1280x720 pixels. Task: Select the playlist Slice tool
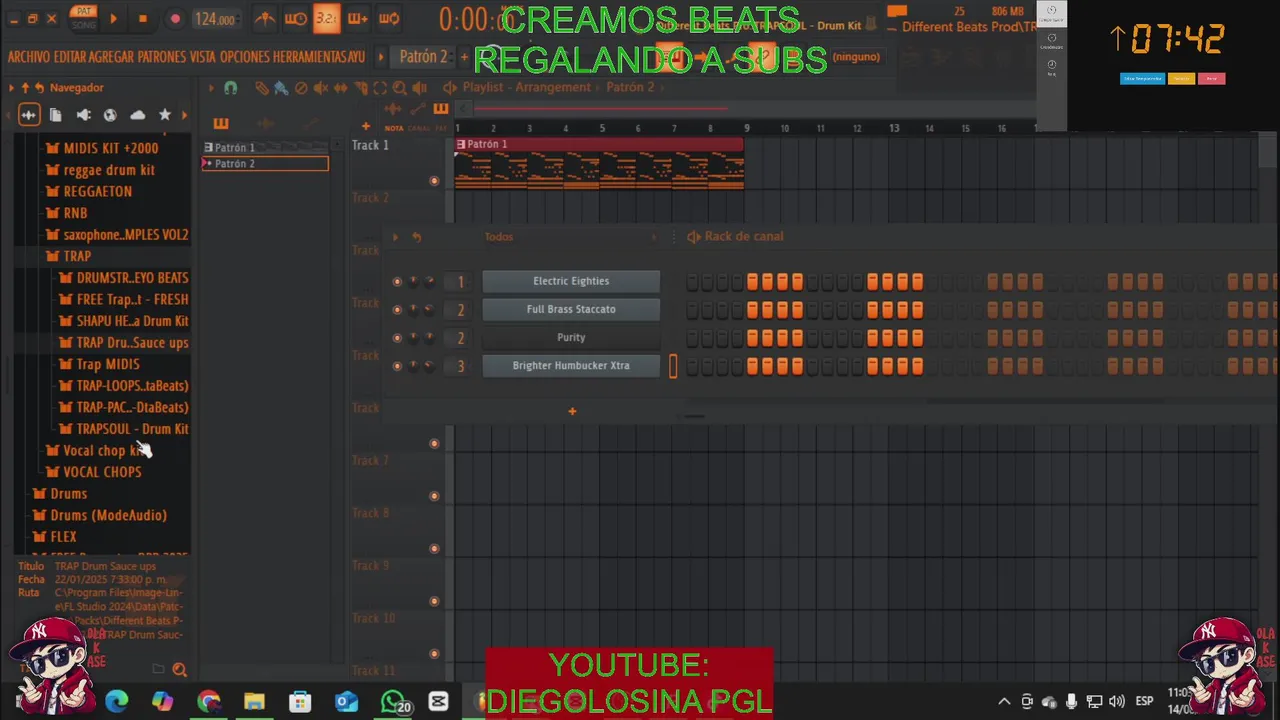pos(361,88)
